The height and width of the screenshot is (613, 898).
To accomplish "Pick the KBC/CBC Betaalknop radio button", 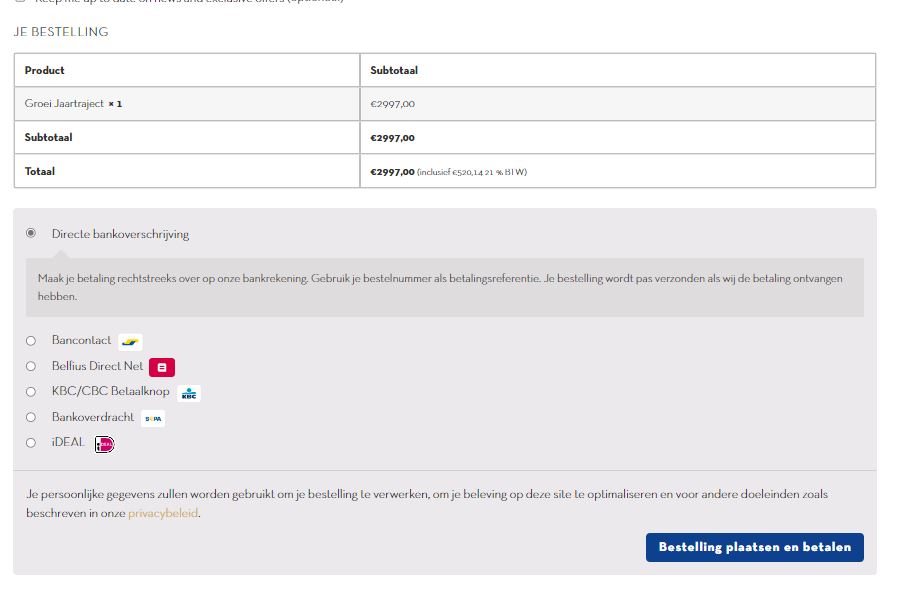I will point(31,392).
